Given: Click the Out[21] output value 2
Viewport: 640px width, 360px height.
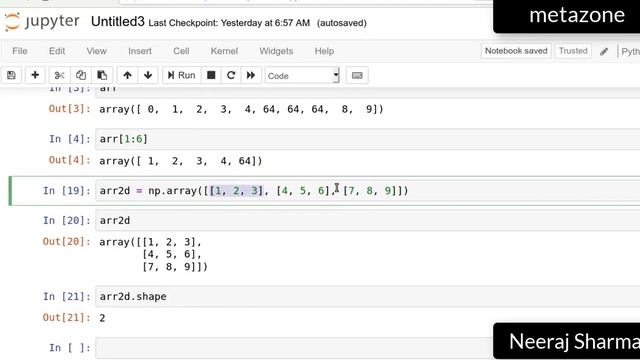Looking at the screenshot, I should (x=102, y=318).
